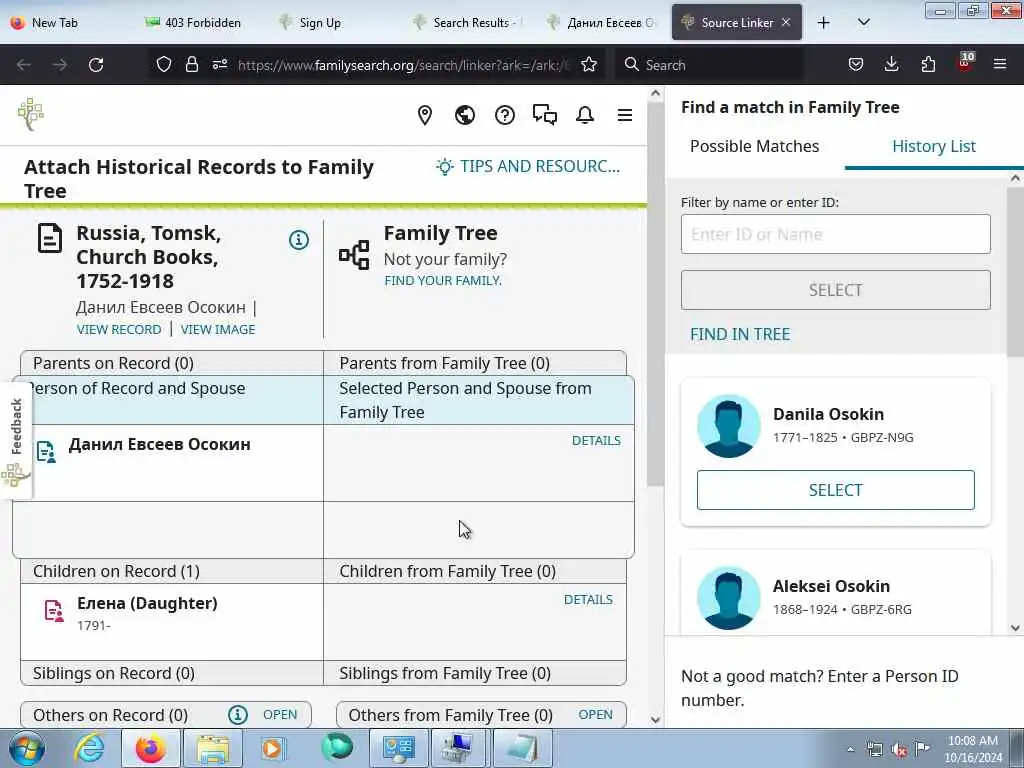The width and height of the screenshot is (1024, 768).
Task: Click the daughter record icon beside Елена
Action: coord(54,611)
